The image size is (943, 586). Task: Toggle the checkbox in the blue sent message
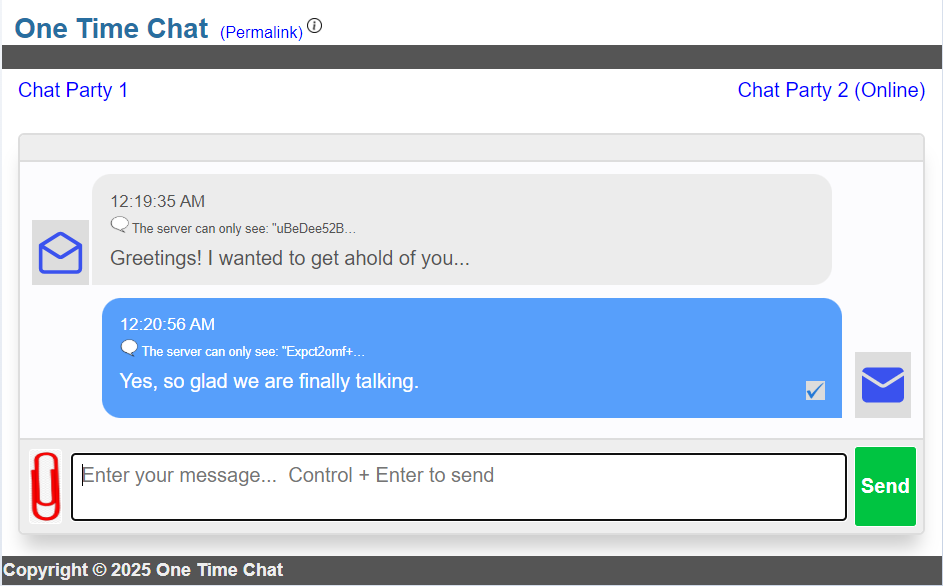(x=815, y=390)
